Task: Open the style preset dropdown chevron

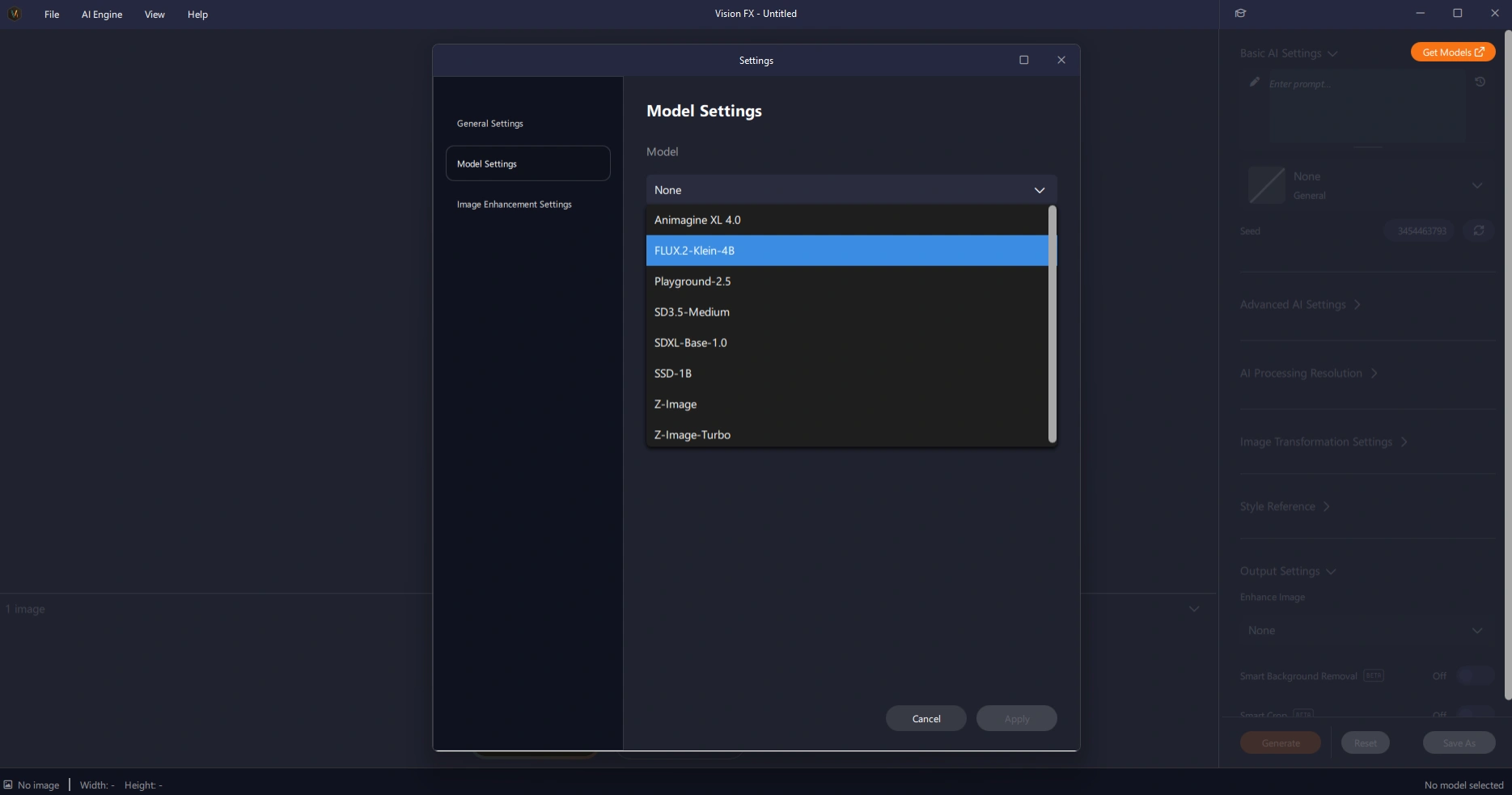Action: click(x=1477, y=185)
